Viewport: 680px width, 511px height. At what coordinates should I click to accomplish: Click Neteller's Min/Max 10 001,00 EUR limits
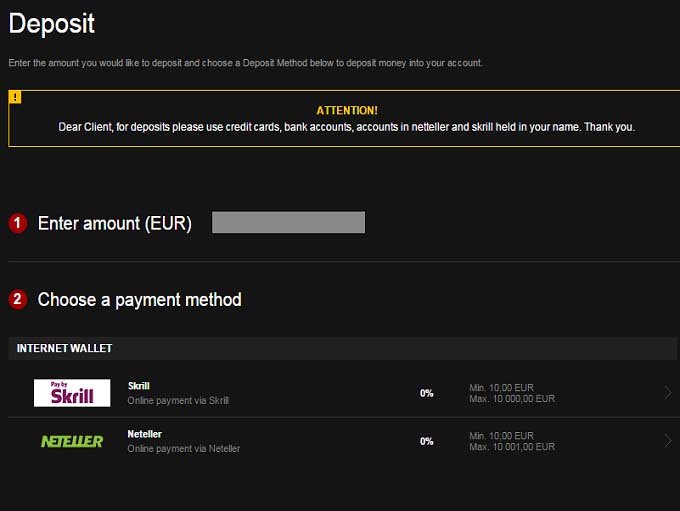(512, 441)
